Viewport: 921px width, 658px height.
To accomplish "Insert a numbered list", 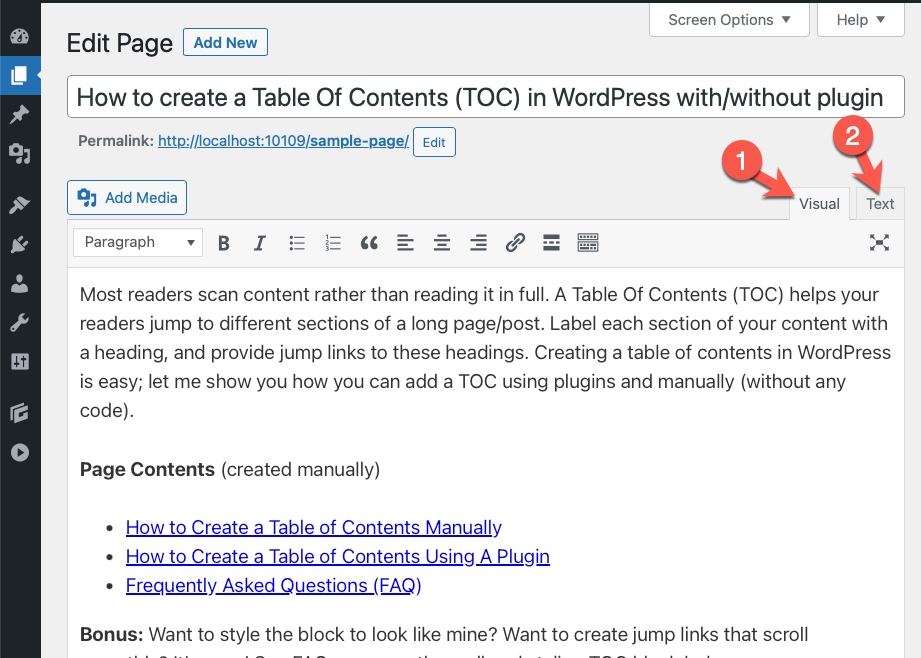I will [333, 242].
